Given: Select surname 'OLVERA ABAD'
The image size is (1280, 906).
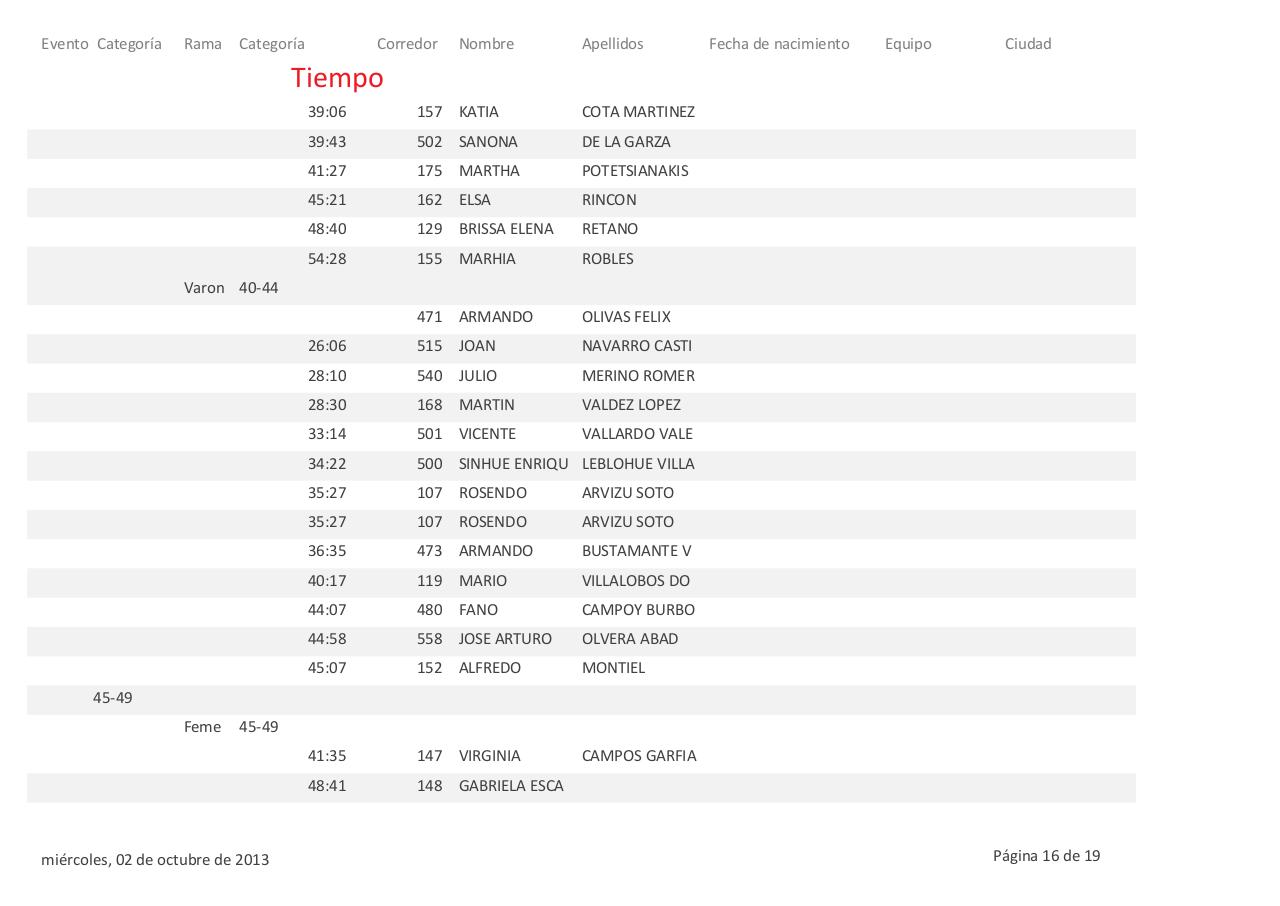Looking at the screenshot, I should click(x=630, y=639).
